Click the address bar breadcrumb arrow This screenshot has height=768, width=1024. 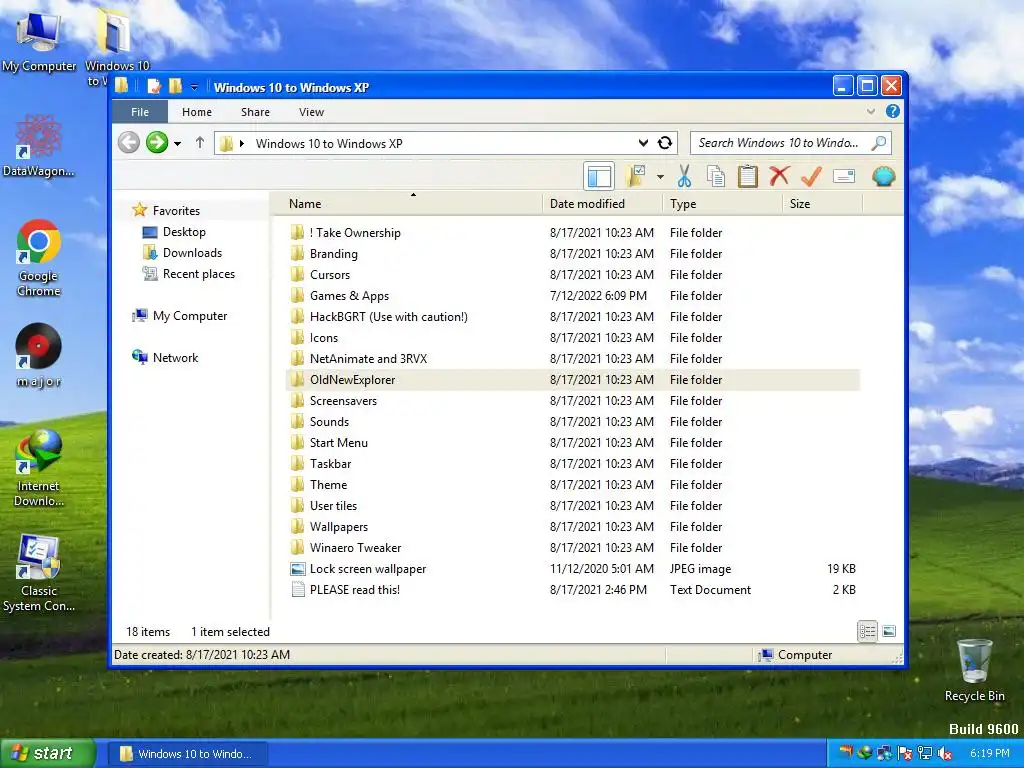tap(242, 144)
